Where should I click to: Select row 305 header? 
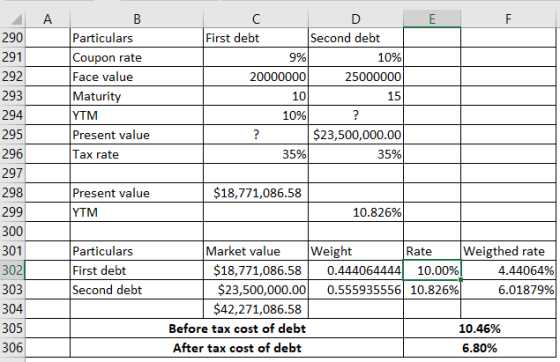click(12, 328)
